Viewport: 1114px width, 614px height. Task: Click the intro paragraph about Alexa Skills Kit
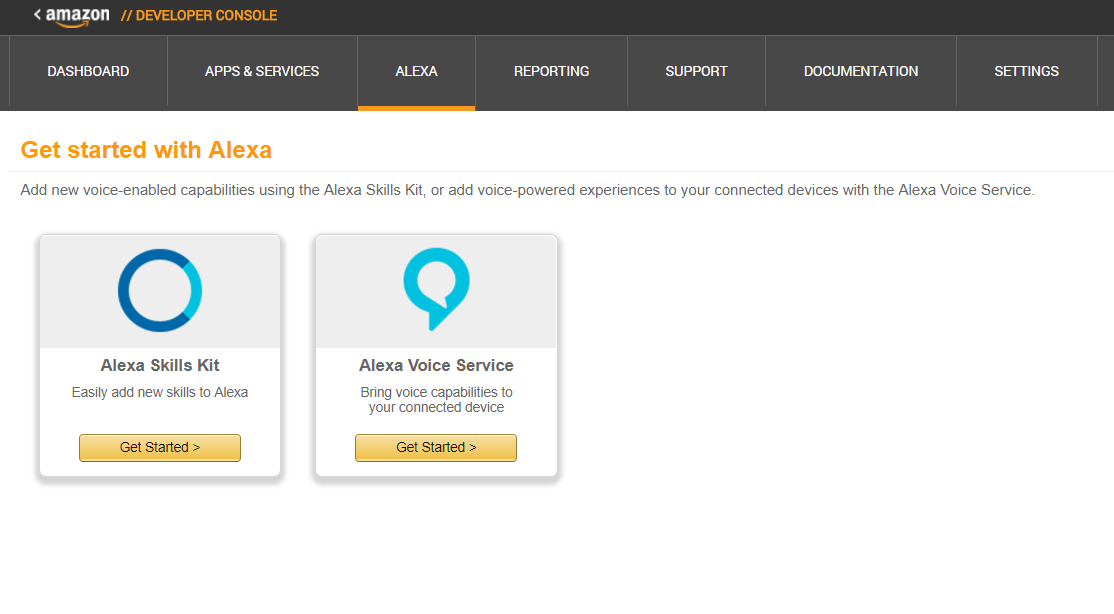pos(527,190)
